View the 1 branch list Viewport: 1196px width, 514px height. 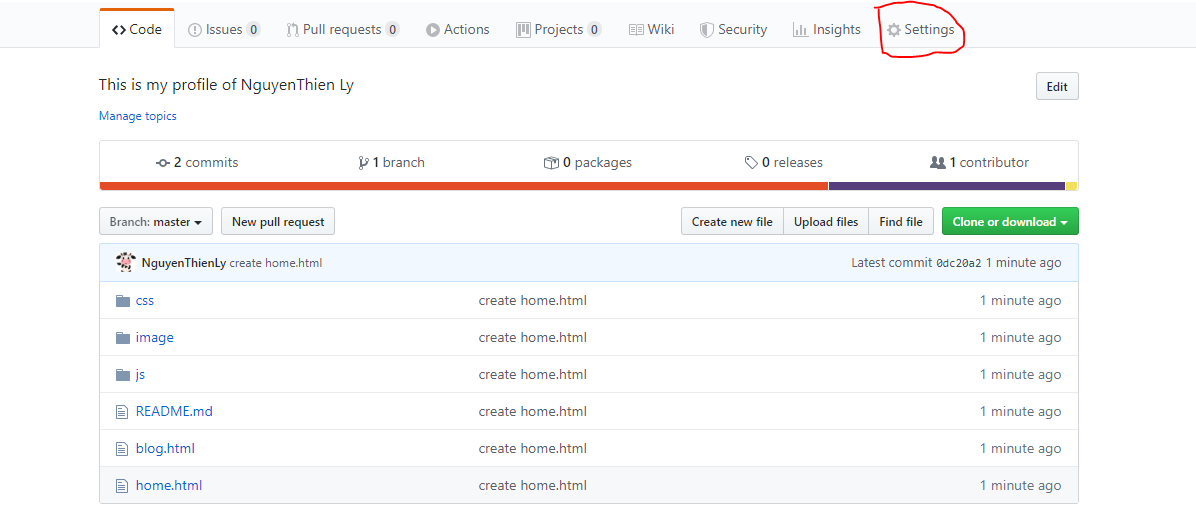391,162
